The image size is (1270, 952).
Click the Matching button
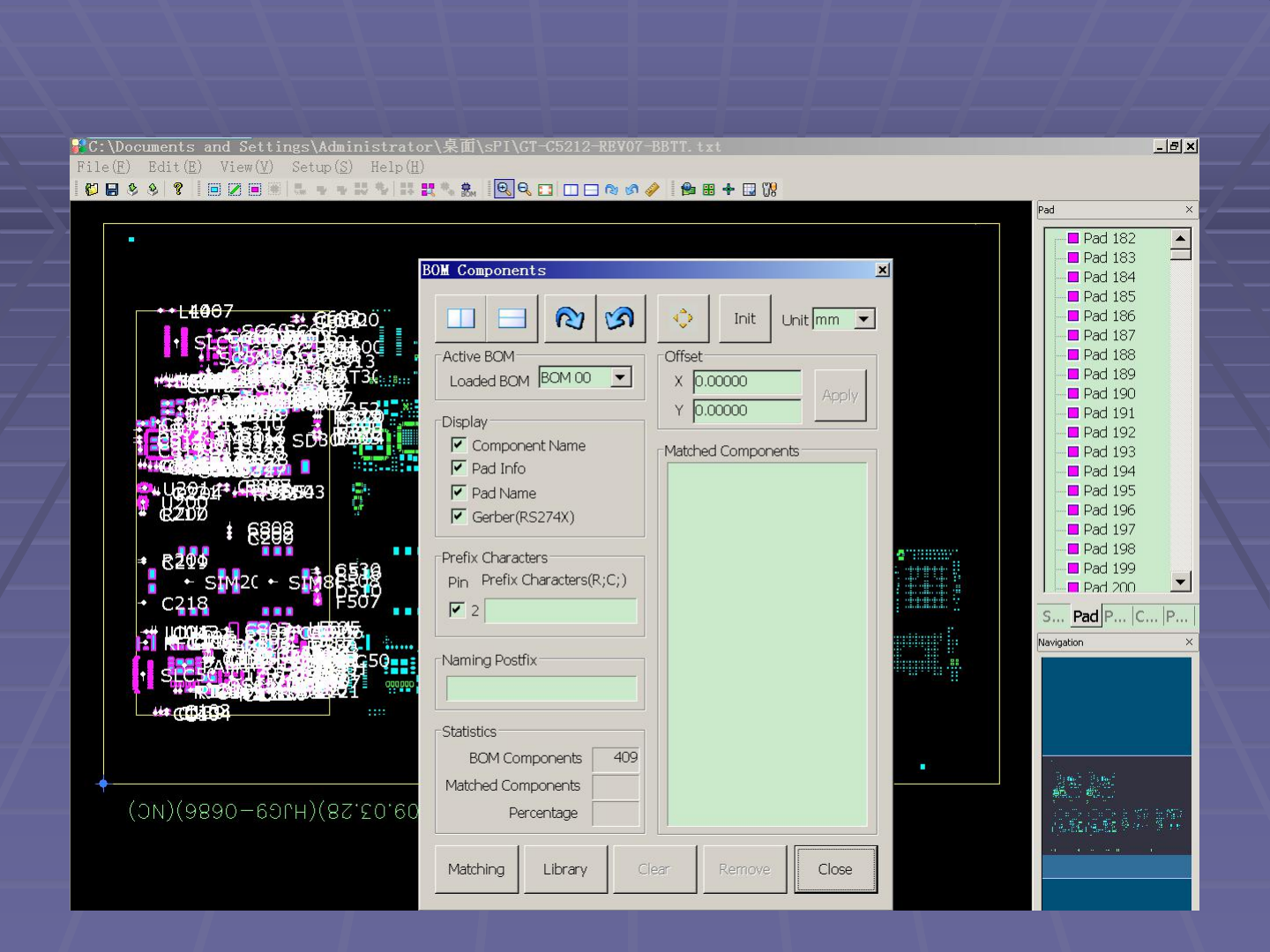pos(476,870)
